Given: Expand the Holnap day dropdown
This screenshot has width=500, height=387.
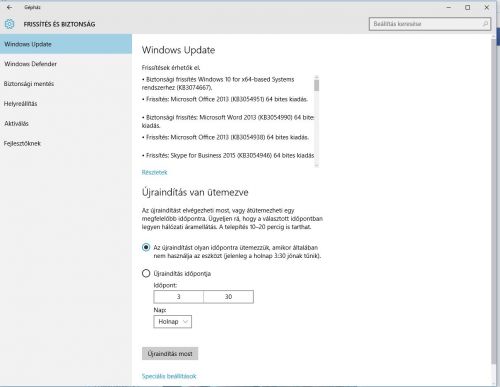Looking at the screenshot, I should pyautogui.click(x=173, y=322).
